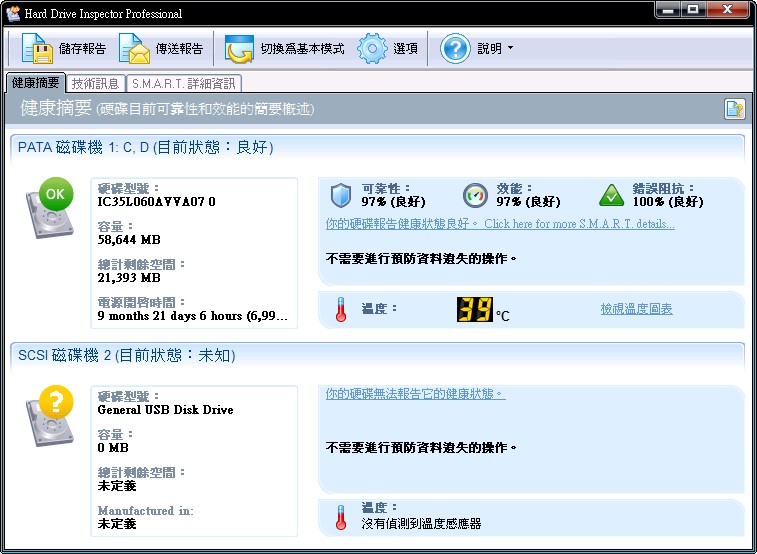Click the SCSI drive thermometer icon
The image size is (757, 554).
pyautogui.click(x=341, y=517)
